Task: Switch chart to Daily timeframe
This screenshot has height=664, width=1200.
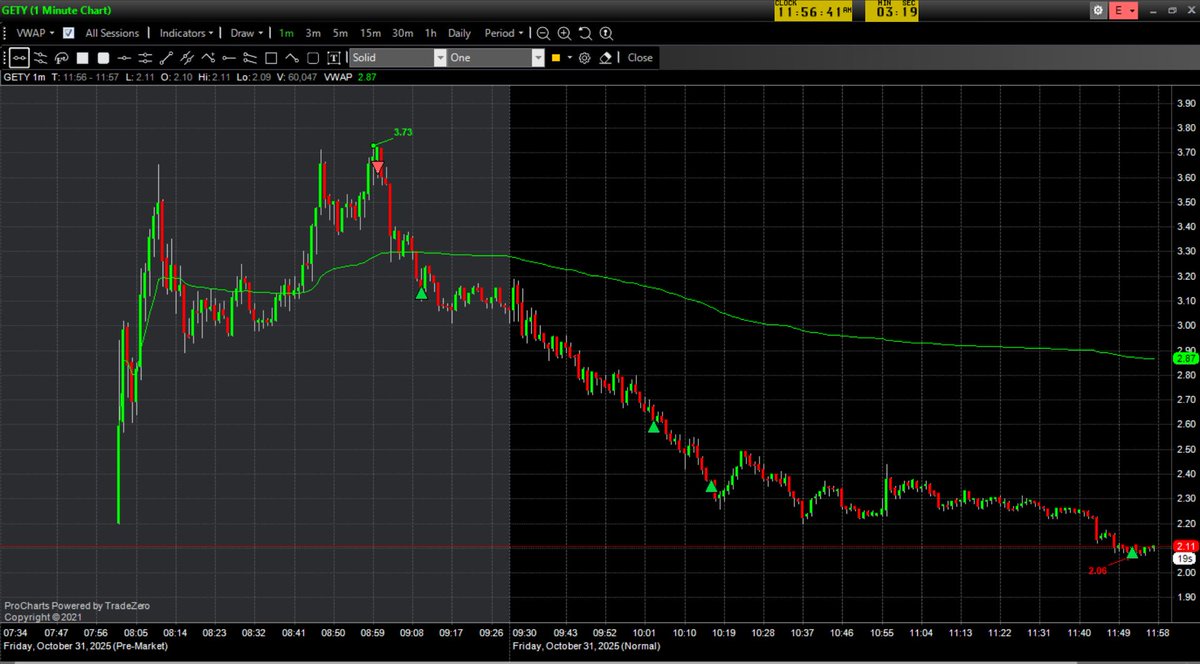Action: 458,33
